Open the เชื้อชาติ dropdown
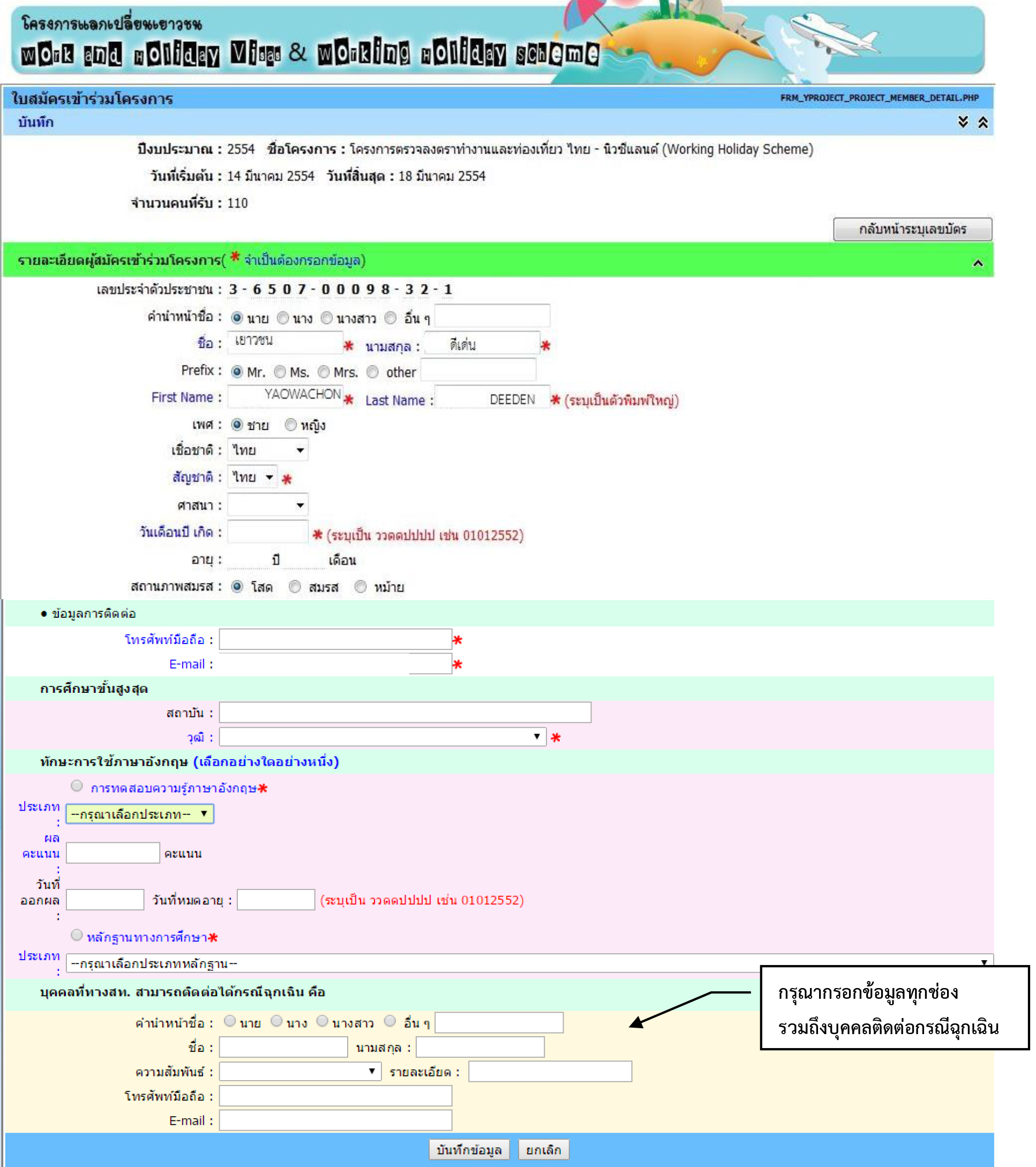Viewport: 1036px width, 1167px height. [x=268, y=450]
